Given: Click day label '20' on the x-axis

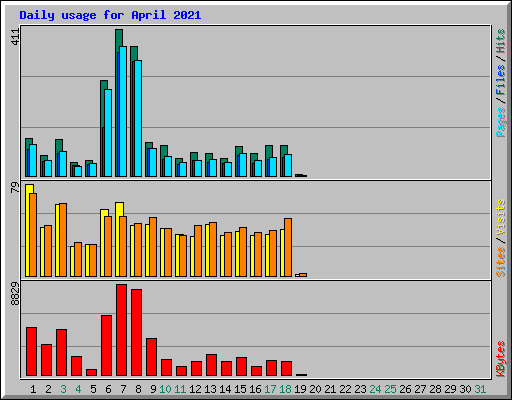Looking at the screenshot, I should pyautogui.click(x=315, y=389).
